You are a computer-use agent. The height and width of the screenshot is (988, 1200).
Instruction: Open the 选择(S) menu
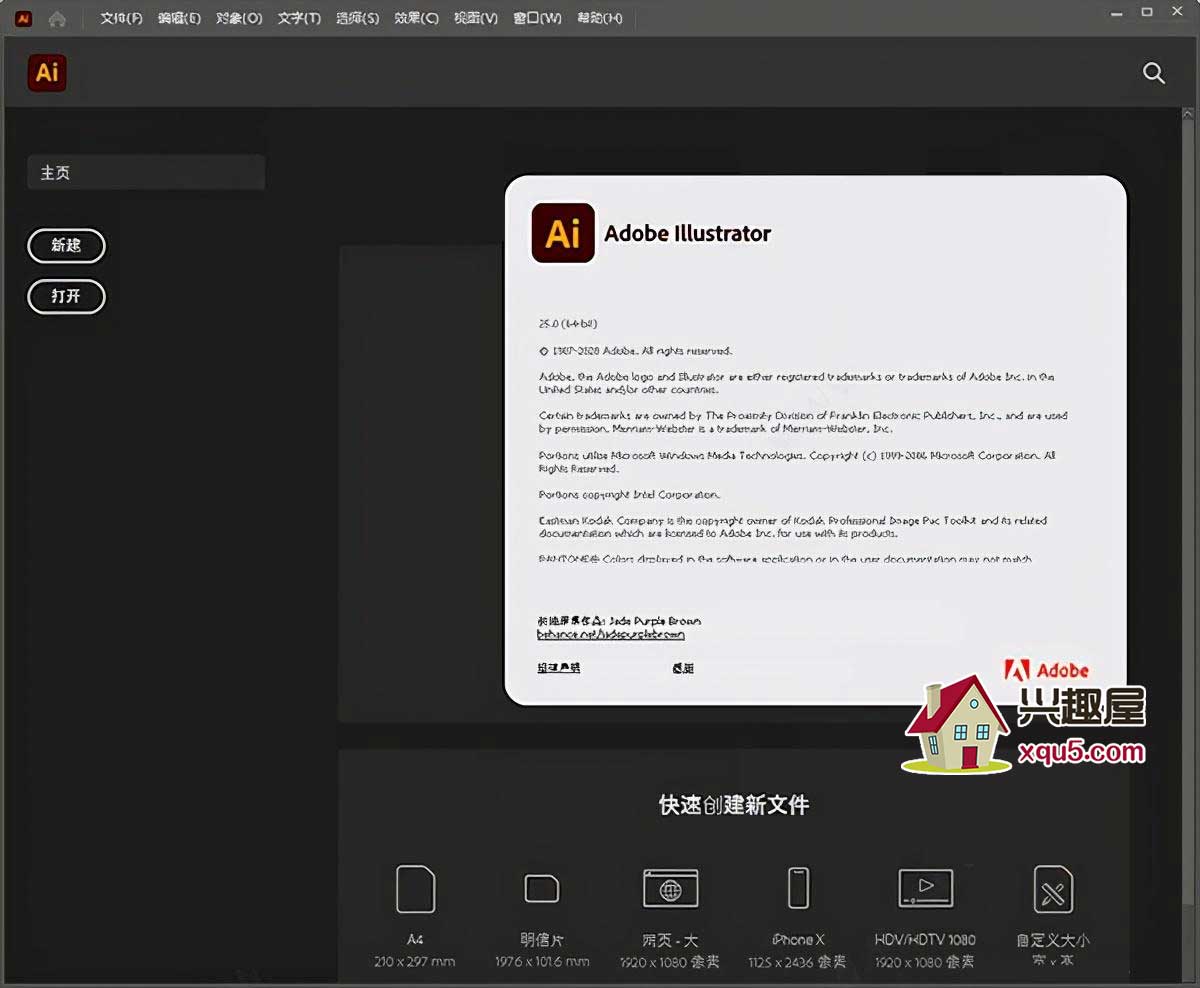(x=358, y=18)
